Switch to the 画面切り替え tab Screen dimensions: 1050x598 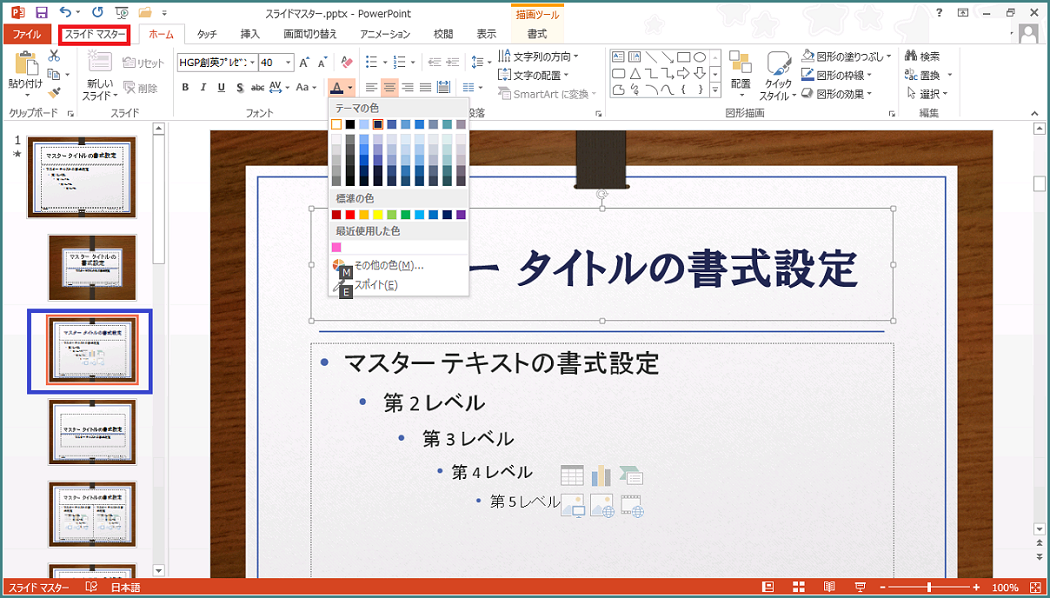(310, 34)
